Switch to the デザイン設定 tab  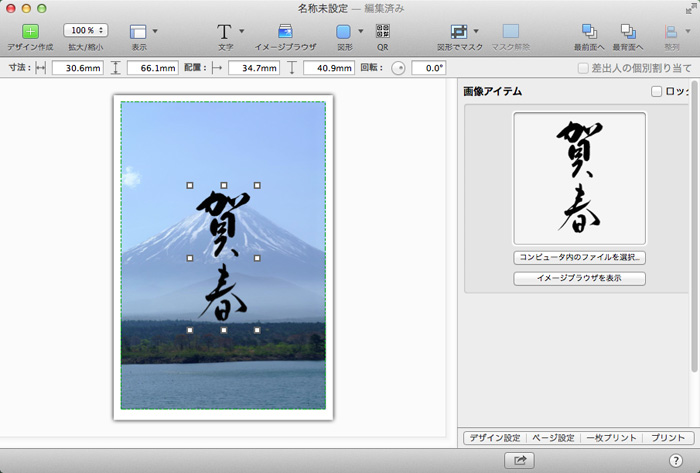[x=495, y=438]
